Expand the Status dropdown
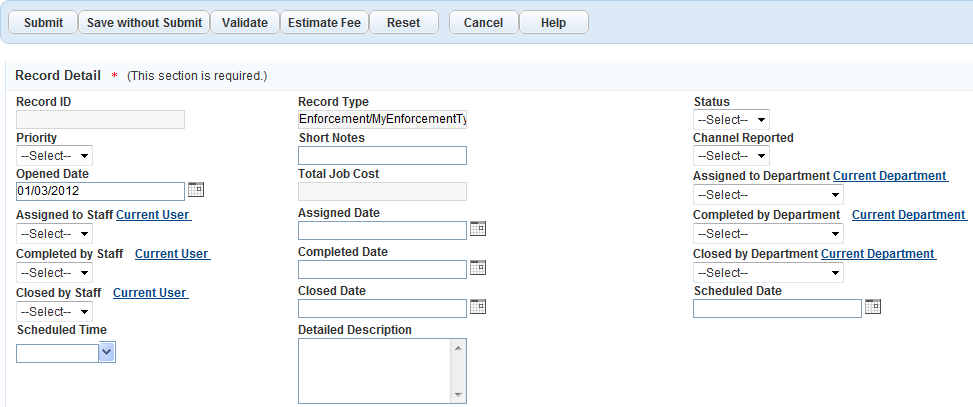Image resolution: width=973 pixels, height=407 pixels. coord(731,120)
